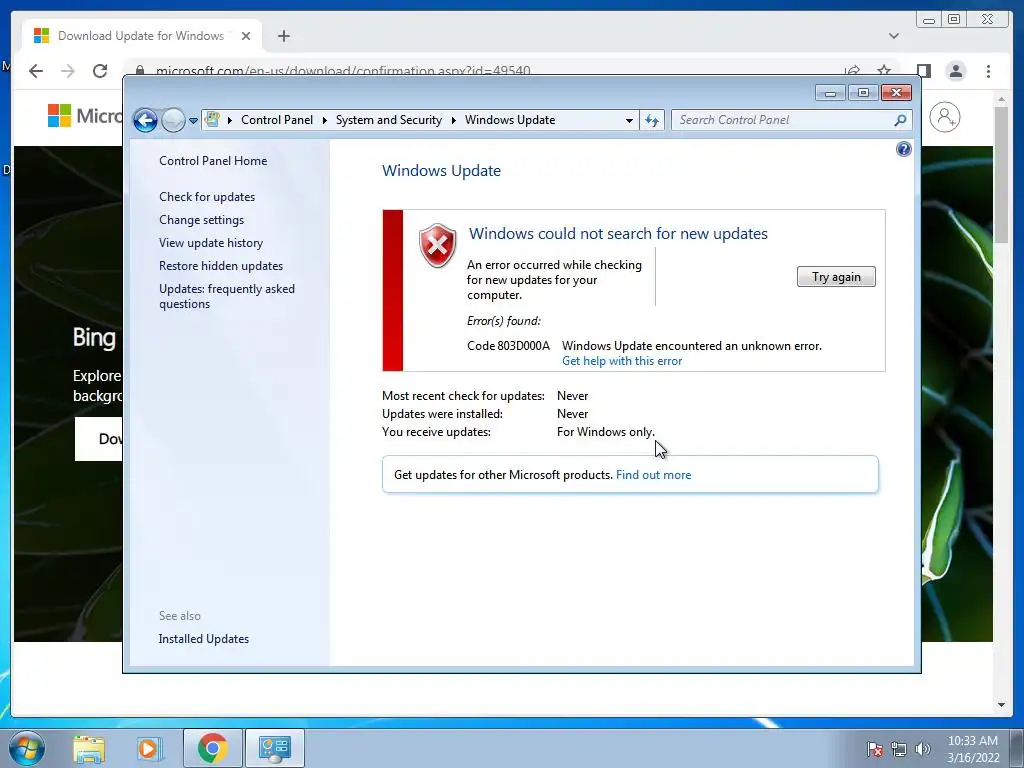
Task: Open Chrome tab search chevron
Action: point(894,36)
